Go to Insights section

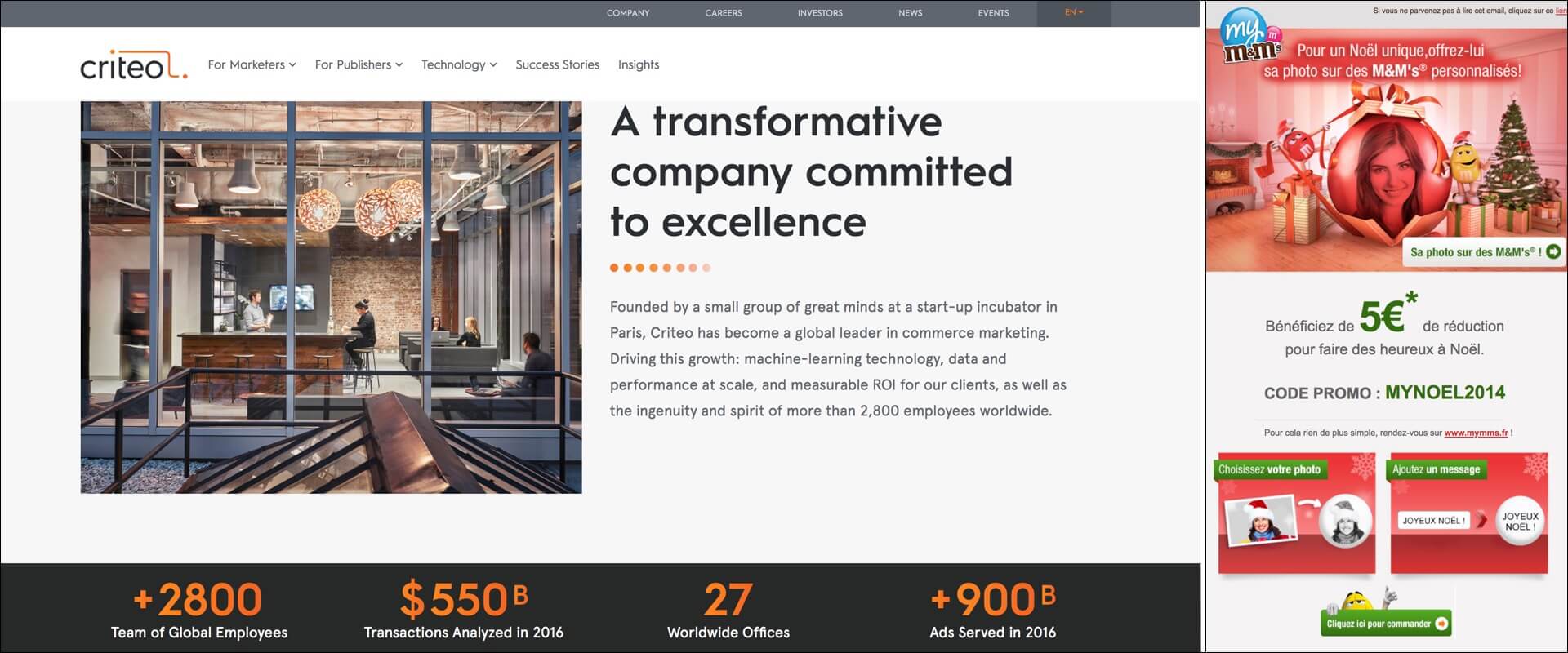[x=638, y=64]
